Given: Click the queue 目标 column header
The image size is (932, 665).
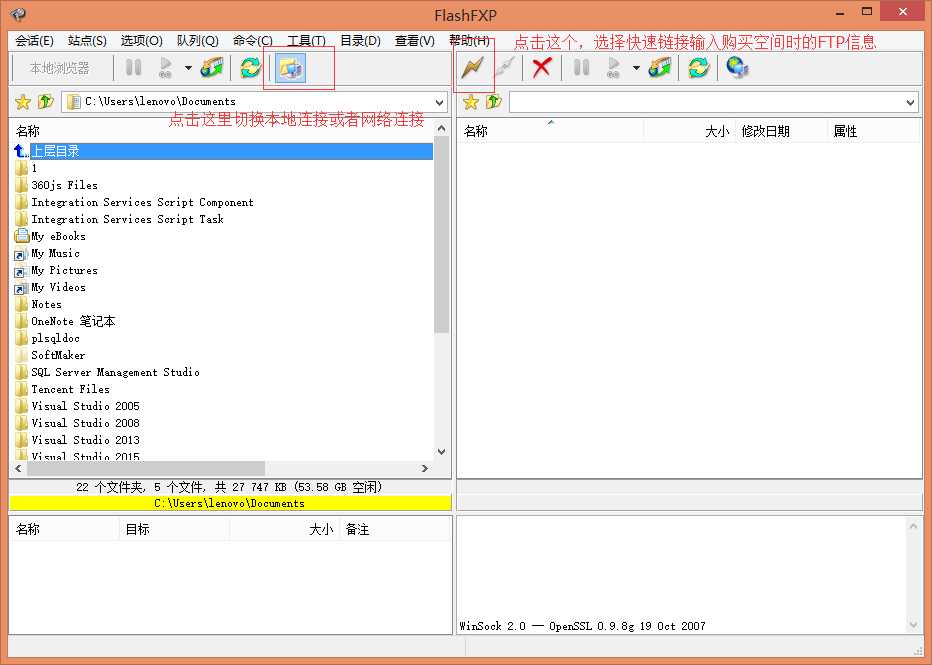Looking at the screenshot, I should point(174,529).
